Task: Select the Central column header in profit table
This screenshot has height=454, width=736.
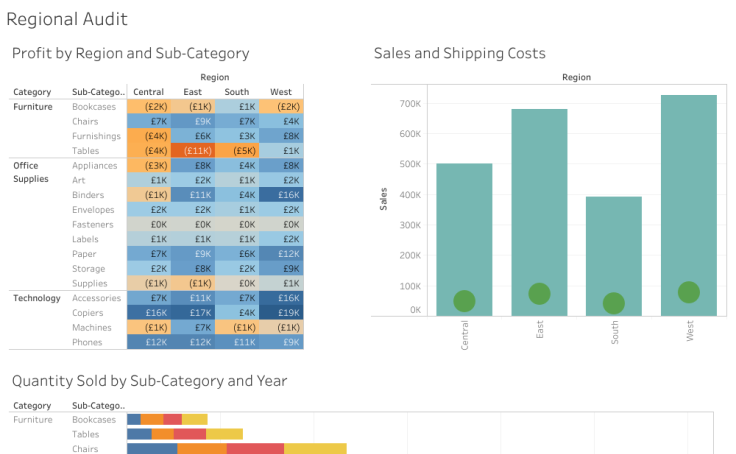Action: pos(148,92)
